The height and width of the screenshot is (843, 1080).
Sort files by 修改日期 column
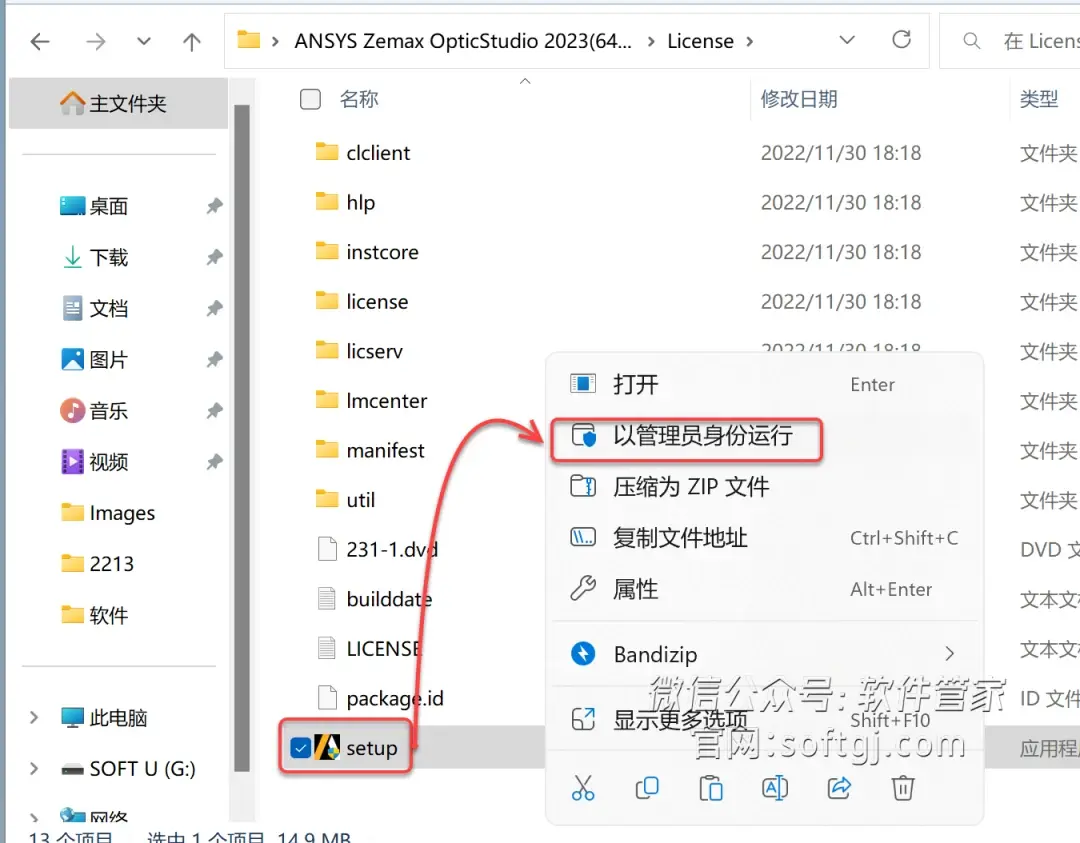point(799,99)
